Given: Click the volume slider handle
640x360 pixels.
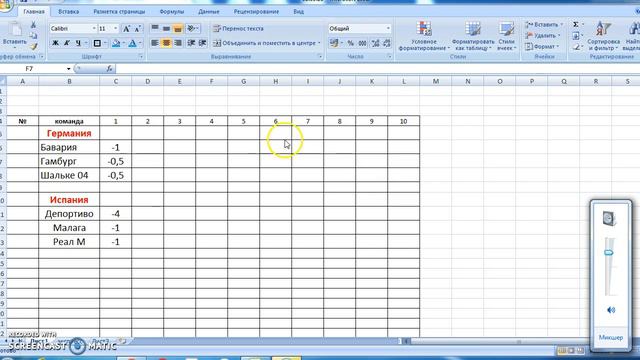Looking at the screenshot, I should (609, 253).
